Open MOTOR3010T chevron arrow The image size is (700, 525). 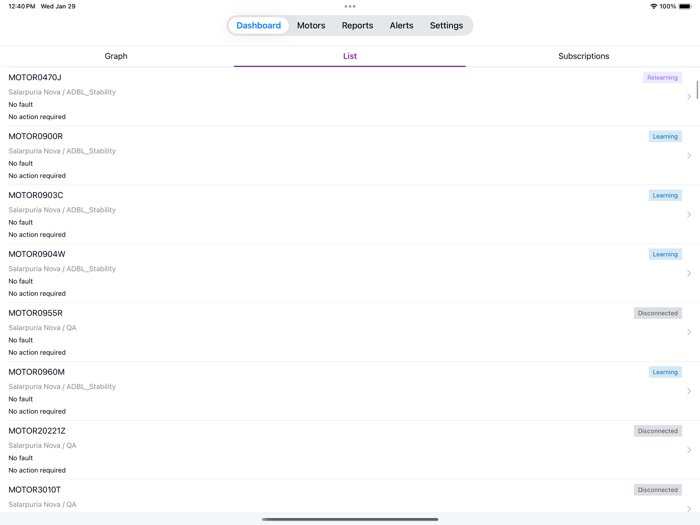pos(689,508)
